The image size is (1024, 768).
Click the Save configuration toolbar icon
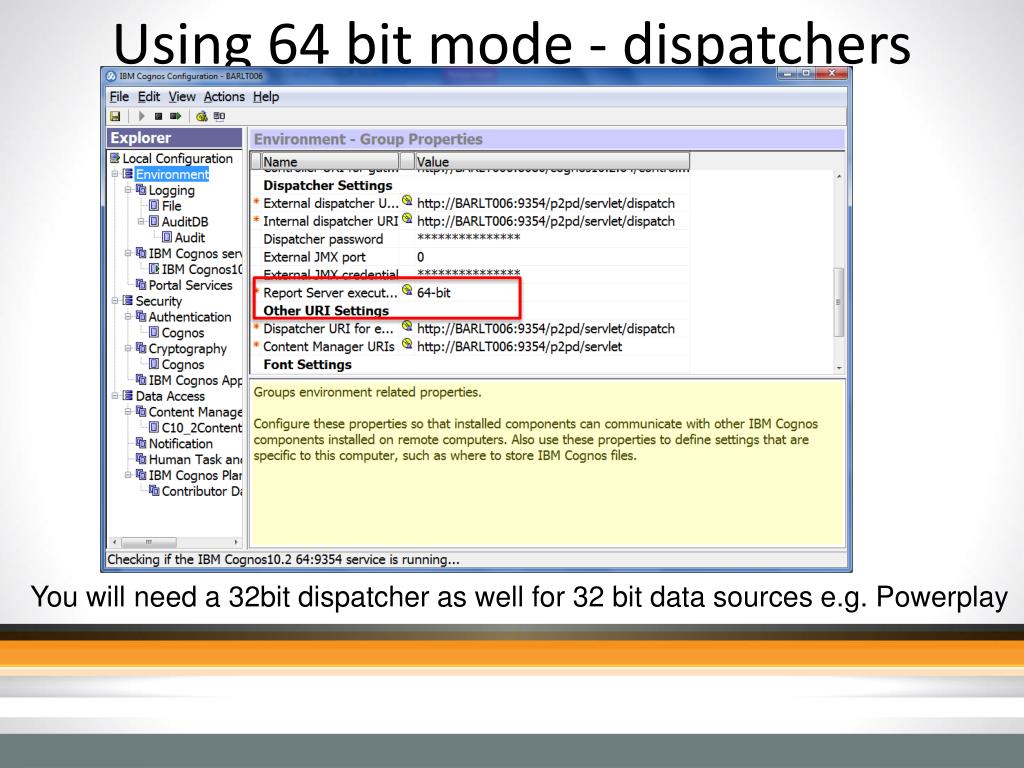pos(116,116)
